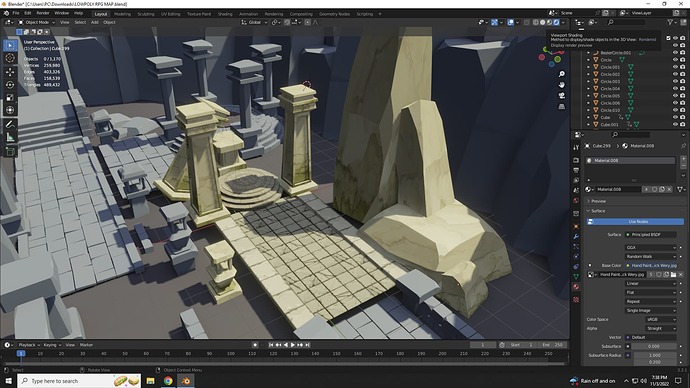This screenshot has width=690, height=388.
Task: Click the Principled BSDF surface button
Action: coord(651,234)
